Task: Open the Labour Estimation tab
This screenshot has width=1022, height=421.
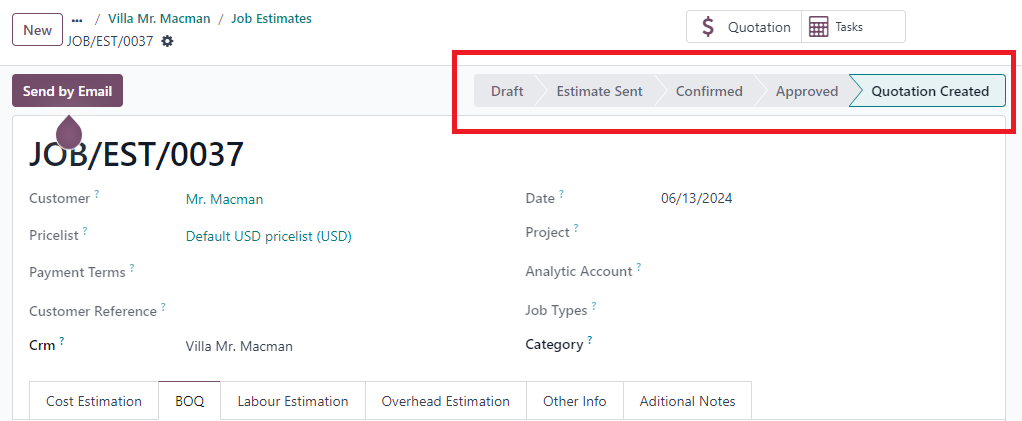Action: click(x=293, y=401)
